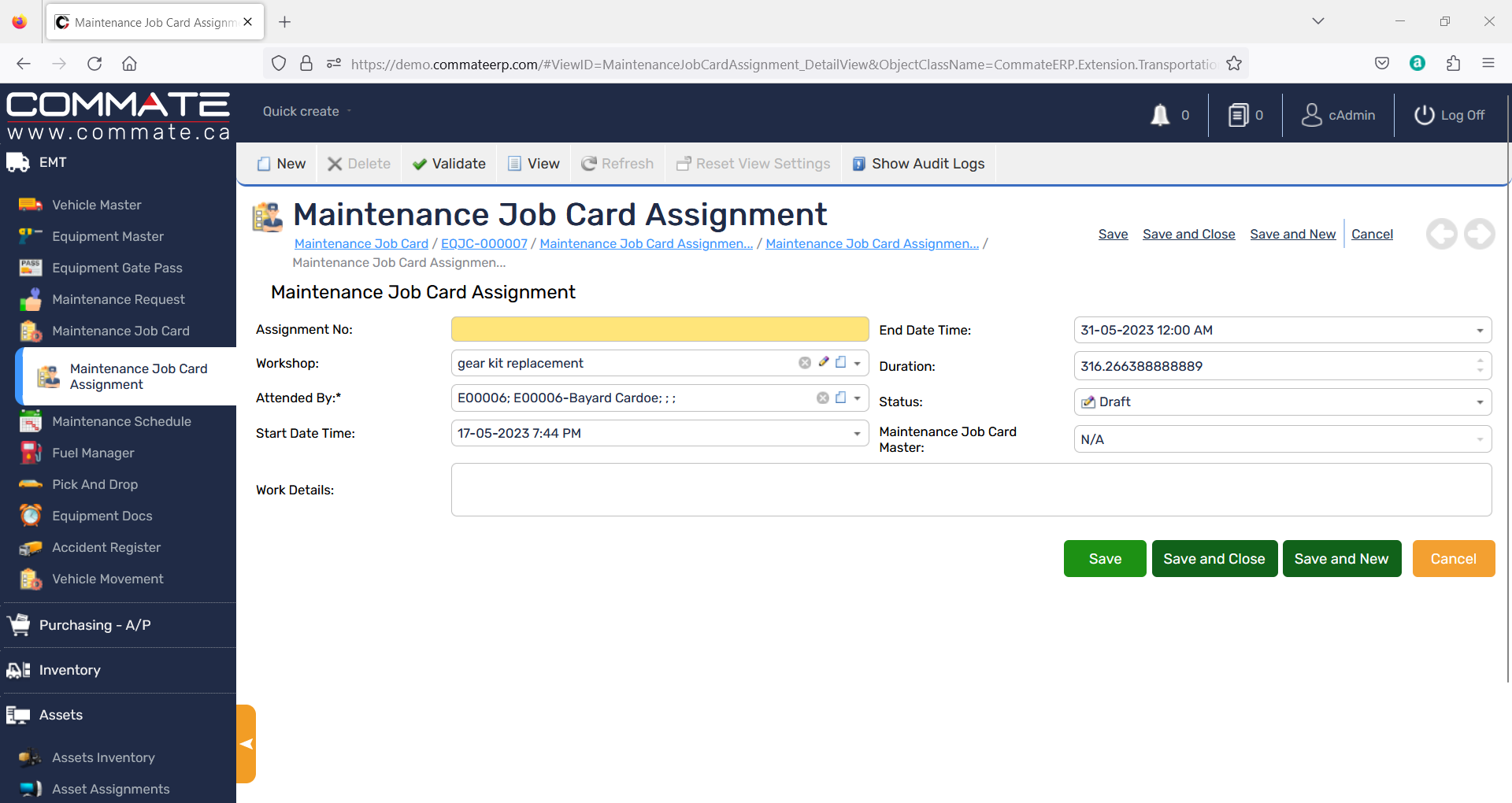The image size is (1512, 803).
Task: Expand the Inventory module
Action: [x=69, y=670]
